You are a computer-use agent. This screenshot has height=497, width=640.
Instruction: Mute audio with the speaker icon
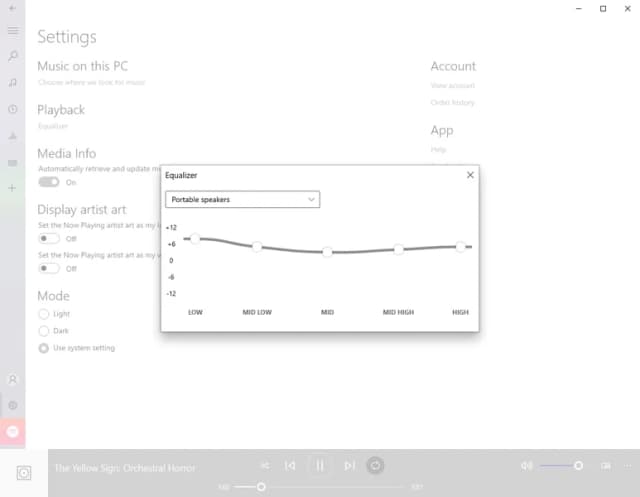point(527,466)
